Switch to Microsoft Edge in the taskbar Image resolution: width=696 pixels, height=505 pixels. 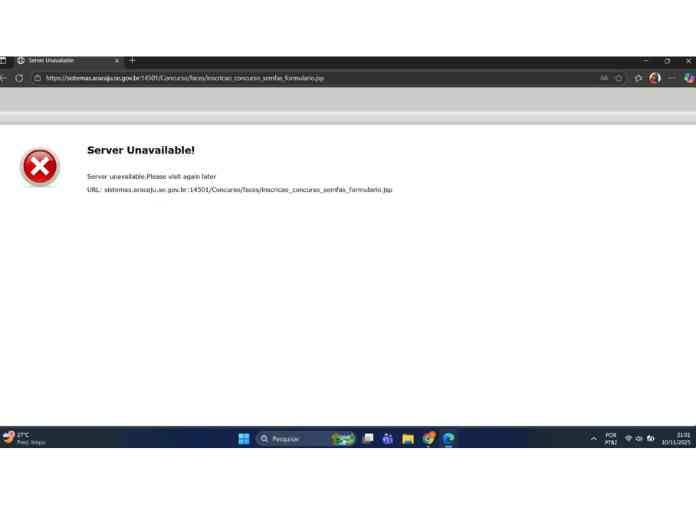[x=449, y=438]
